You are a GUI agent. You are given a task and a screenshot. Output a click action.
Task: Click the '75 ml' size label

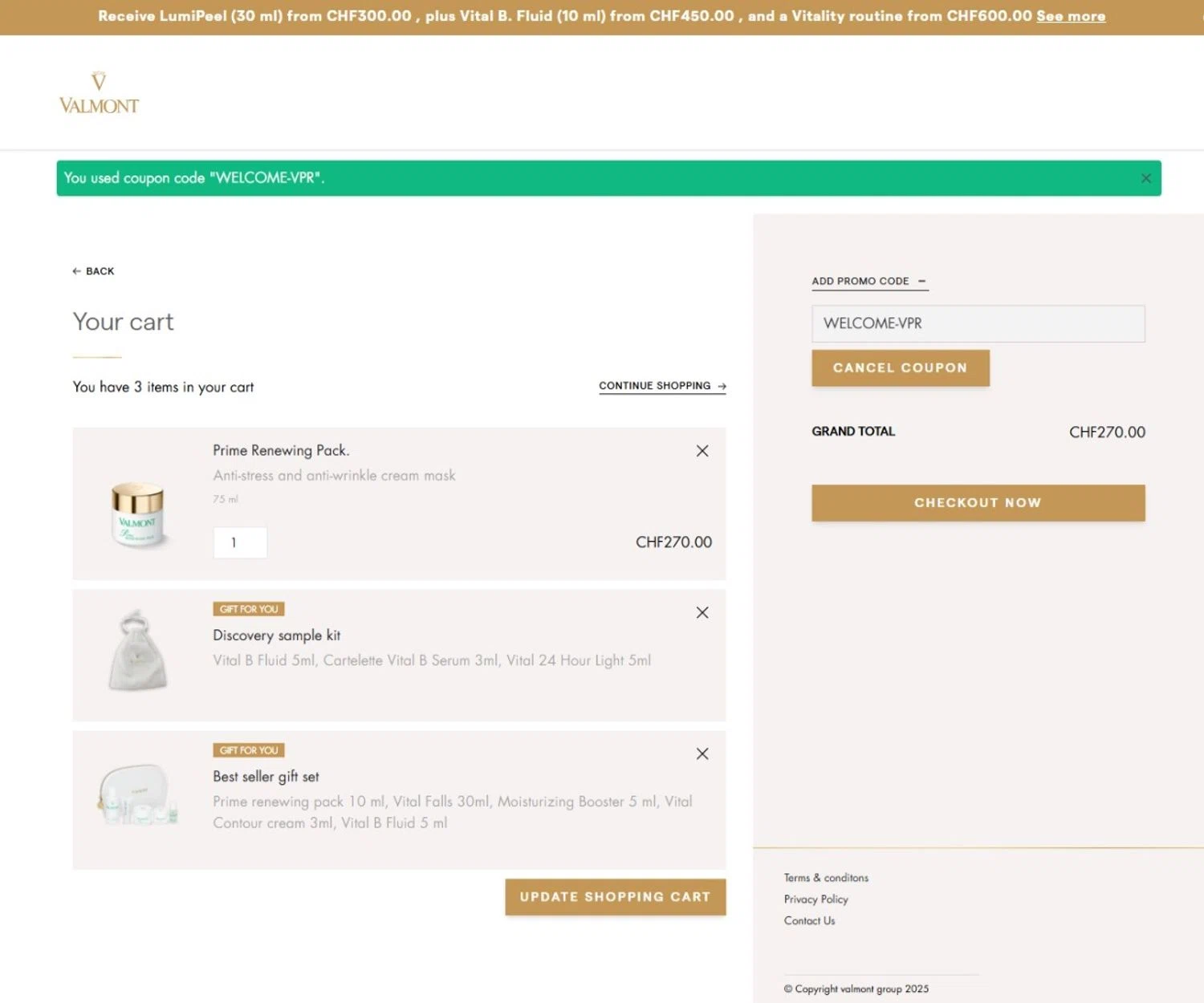226,499
